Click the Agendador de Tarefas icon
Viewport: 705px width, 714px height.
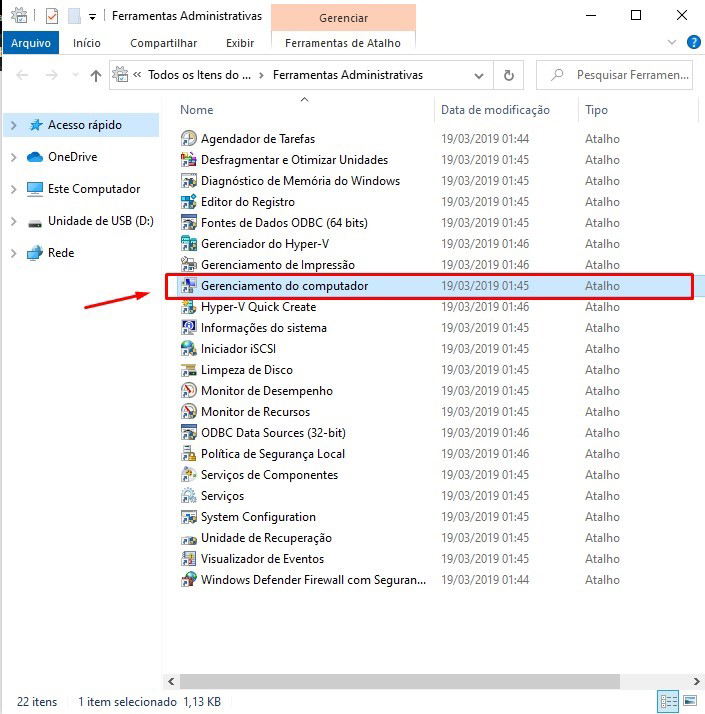[189, 138]
